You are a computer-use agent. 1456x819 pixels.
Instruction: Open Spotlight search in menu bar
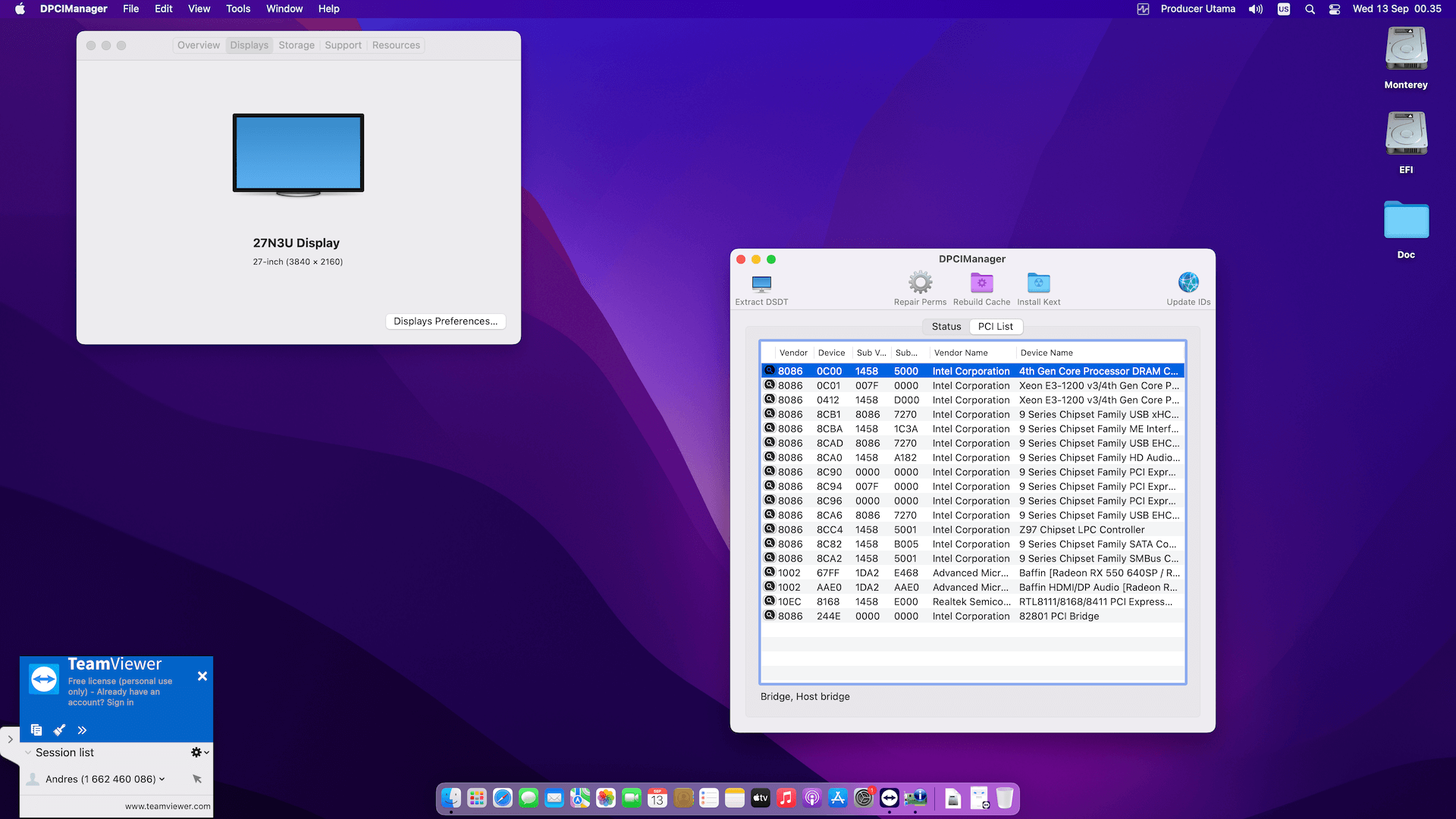[x=1310, y=9]
